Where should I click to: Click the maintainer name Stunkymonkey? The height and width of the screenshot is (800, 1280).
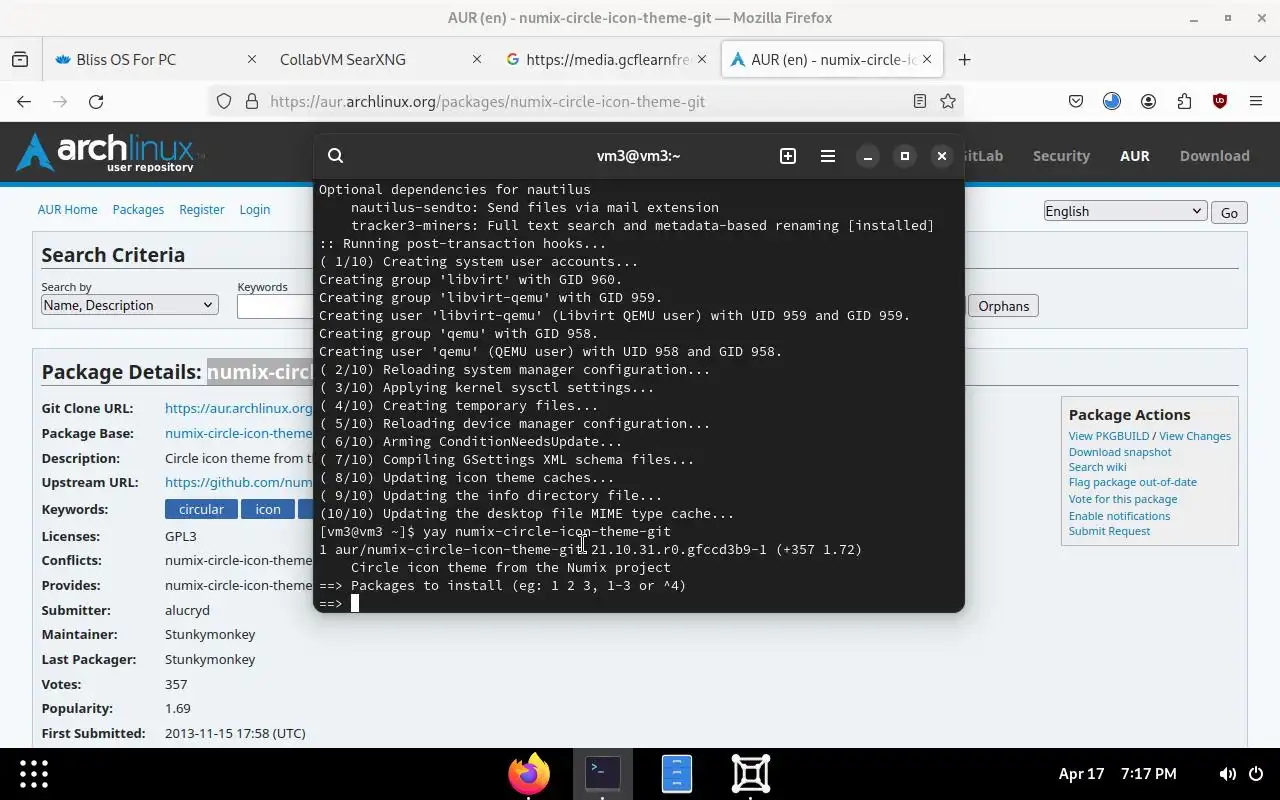210,634
